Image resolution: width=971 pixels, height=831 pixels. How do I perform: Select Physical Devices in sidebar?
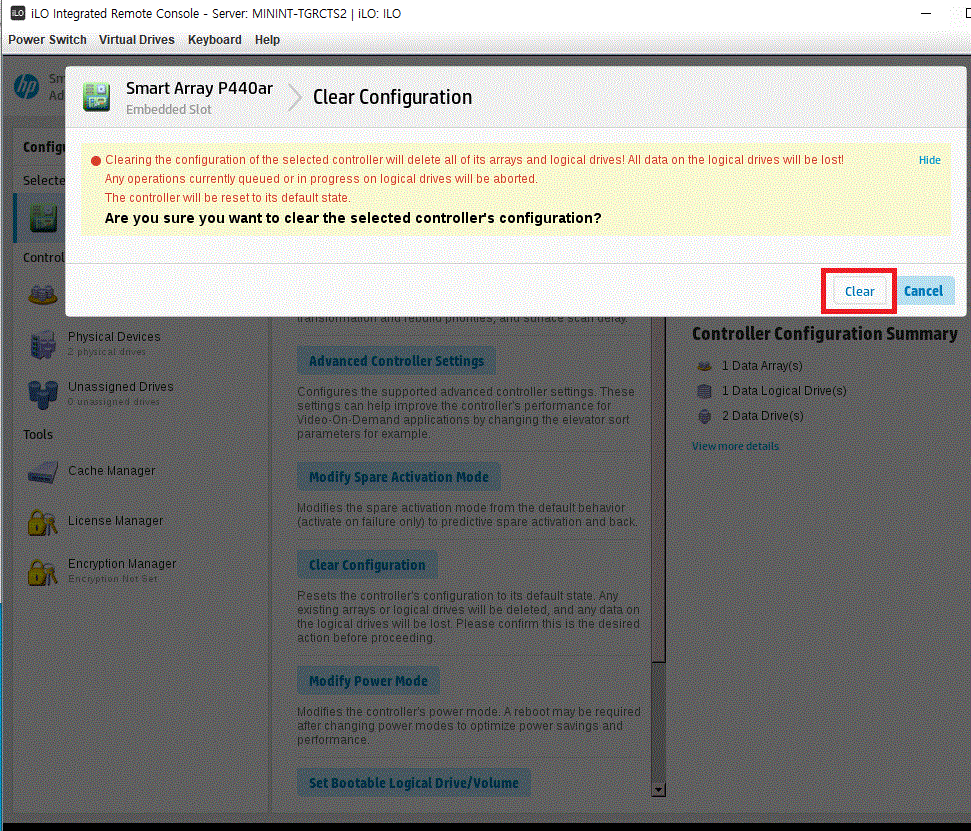point(114,337)
